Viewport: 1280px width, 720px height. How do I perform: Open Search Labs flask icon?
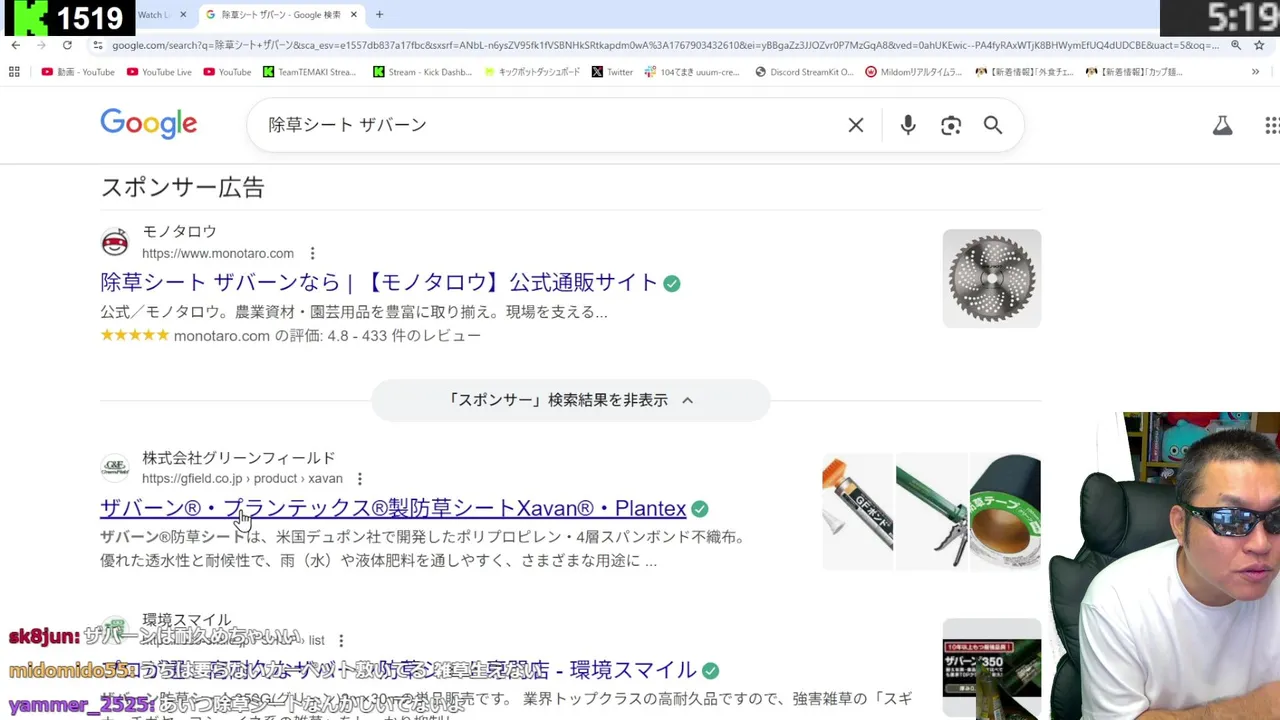point(1222,125)
